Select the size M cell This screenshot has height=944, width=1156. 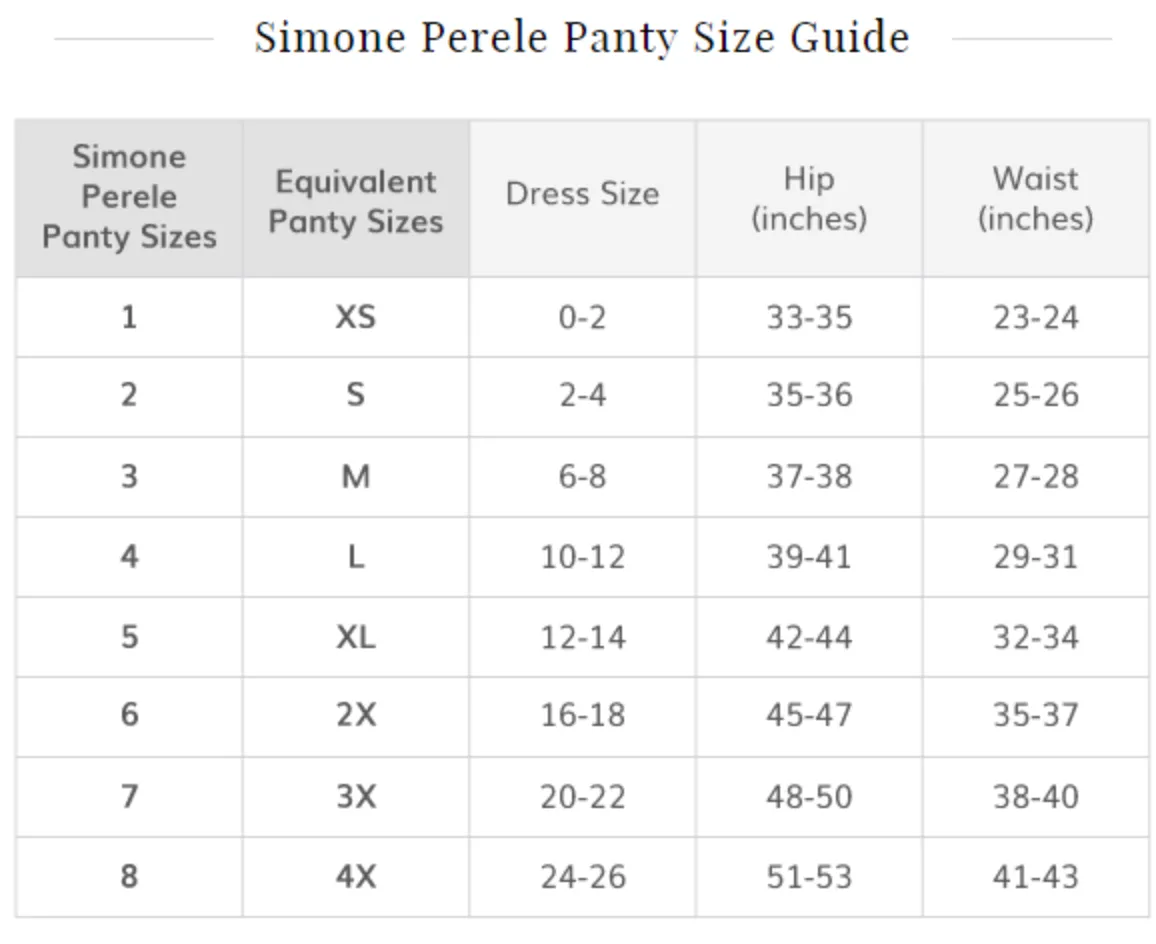click(355, 477)
